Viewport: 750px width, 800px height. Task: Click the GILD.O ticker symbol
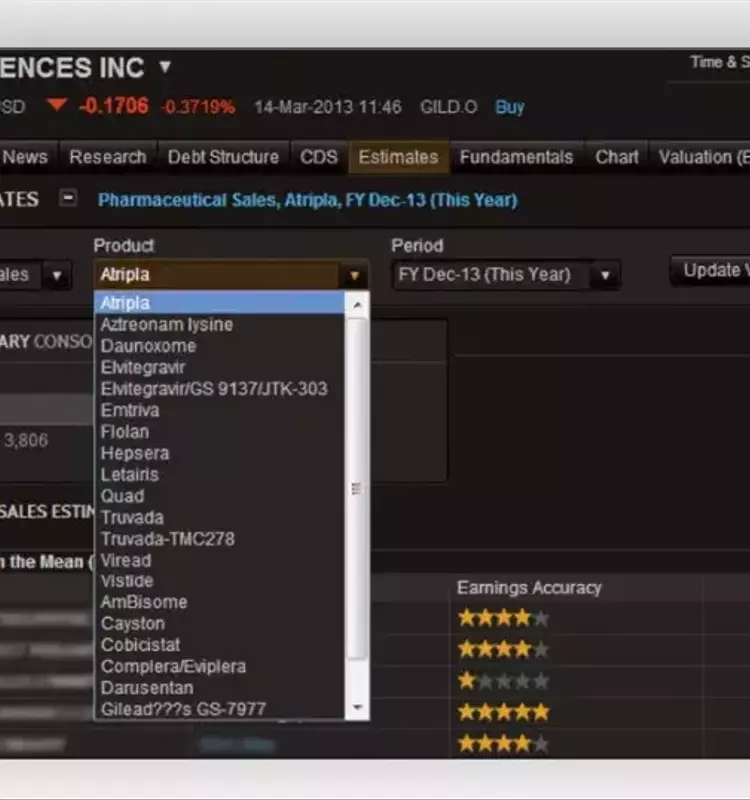pos(448,107)
